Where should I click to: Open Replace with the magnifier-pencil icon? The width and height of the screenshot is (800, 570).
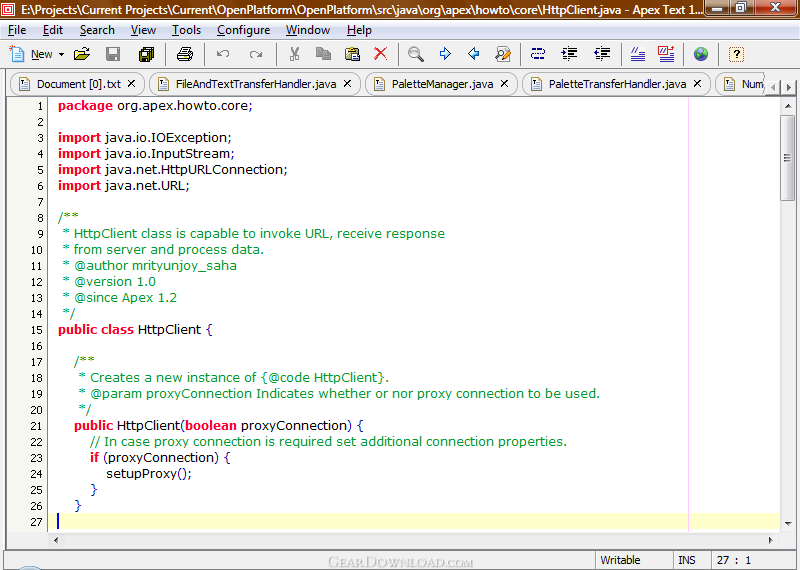[x=503, y=54]
